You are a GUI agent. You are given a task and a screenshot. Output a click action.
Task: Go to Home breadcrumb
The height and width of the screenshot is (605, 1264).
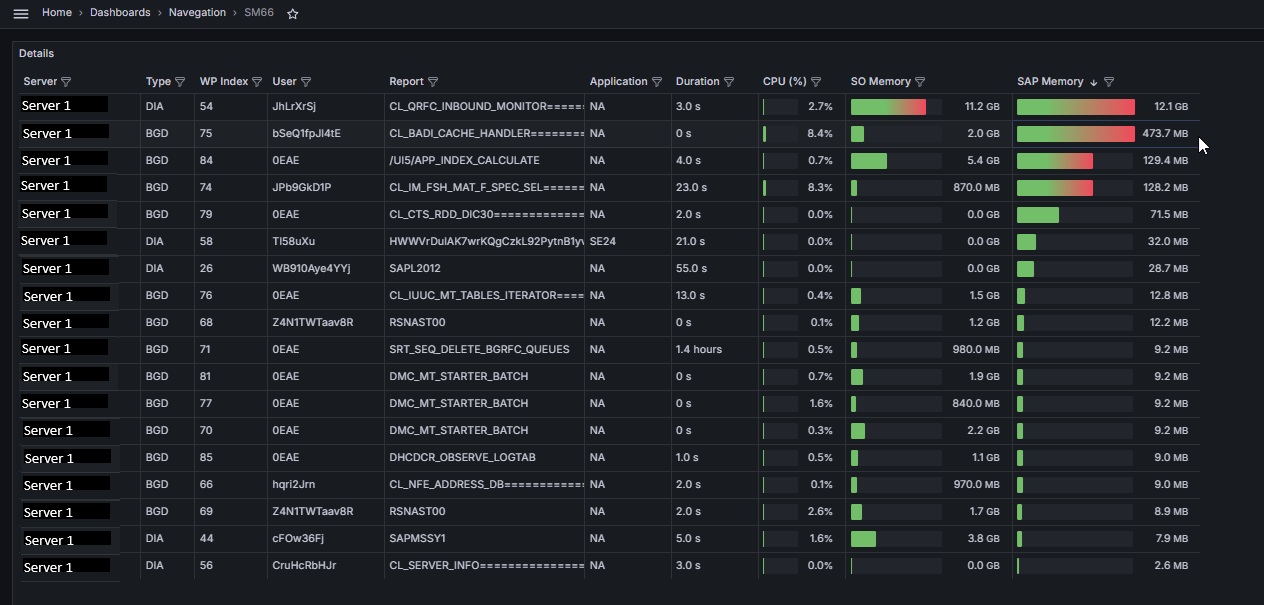pyautogui.click(x=57, y=13)
